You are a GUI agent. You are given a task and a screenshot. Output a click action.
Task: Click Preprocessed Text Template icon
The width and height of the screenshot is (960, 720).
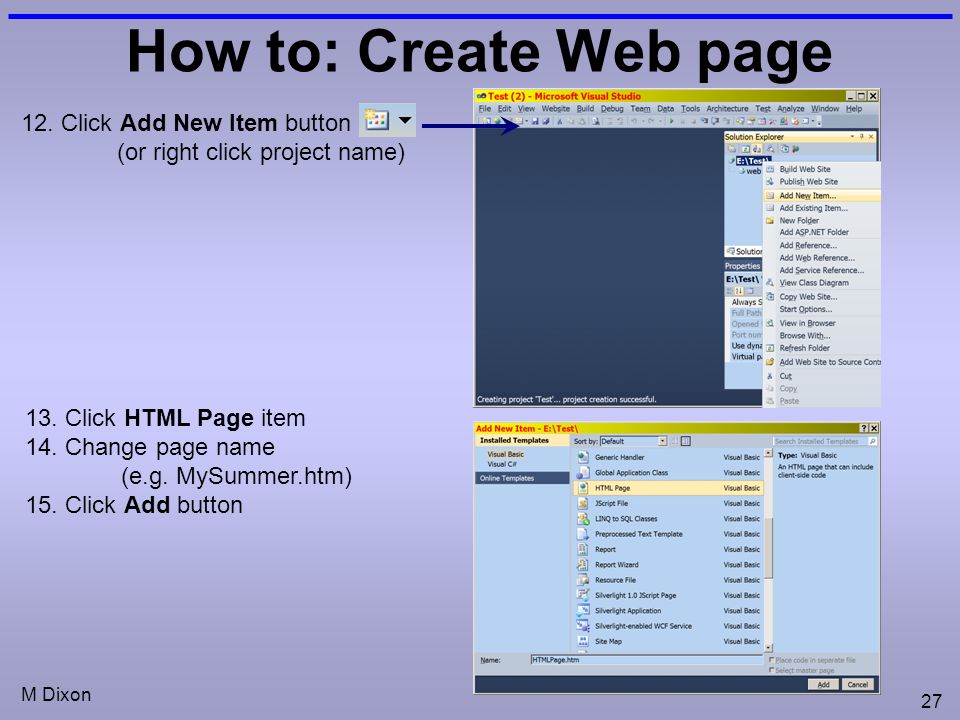(583, 534)
